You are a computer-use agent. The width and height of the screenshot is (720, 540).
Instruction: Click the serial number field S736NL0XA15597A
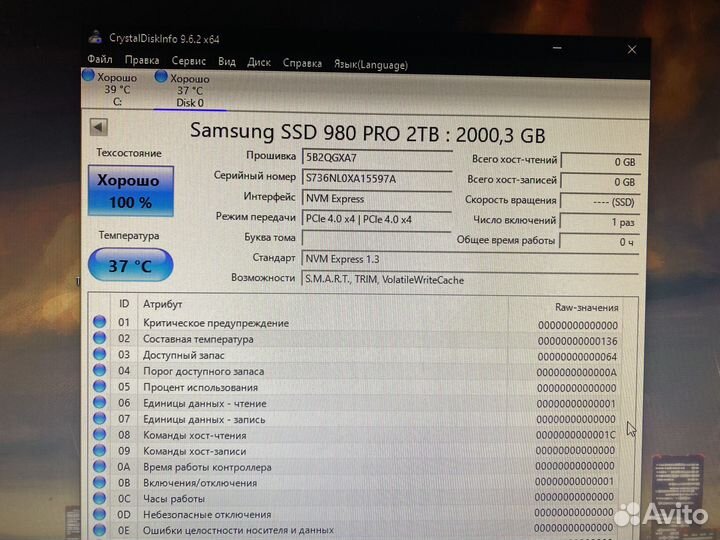click(377, 179)
